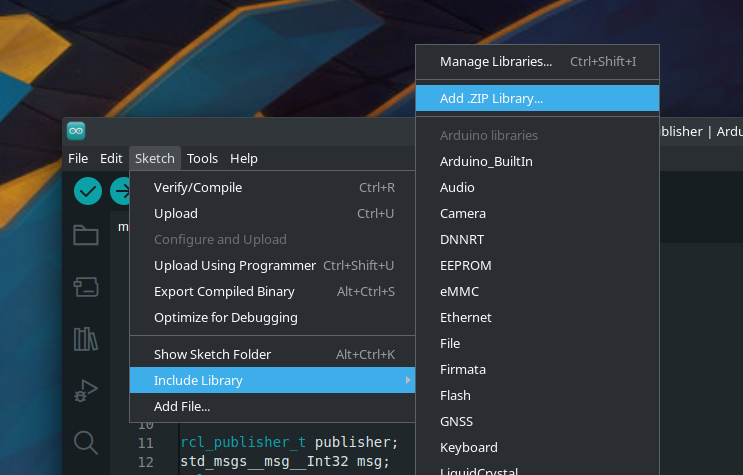743x475 pixels.
Task: Click the Arduino IDE logo in title bar
Action: (x=76, y=131)
